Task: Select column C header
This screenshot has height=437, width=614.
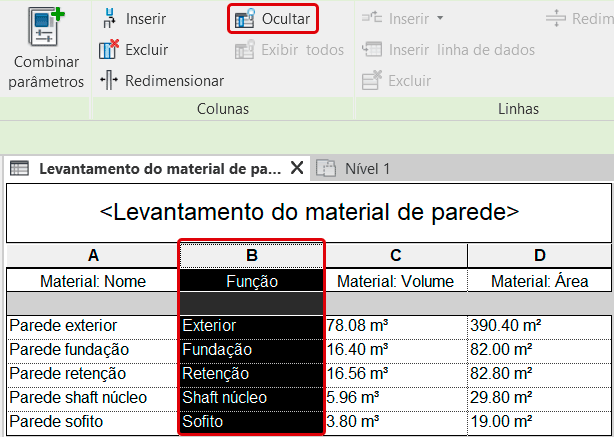Action: pos(396,256)
